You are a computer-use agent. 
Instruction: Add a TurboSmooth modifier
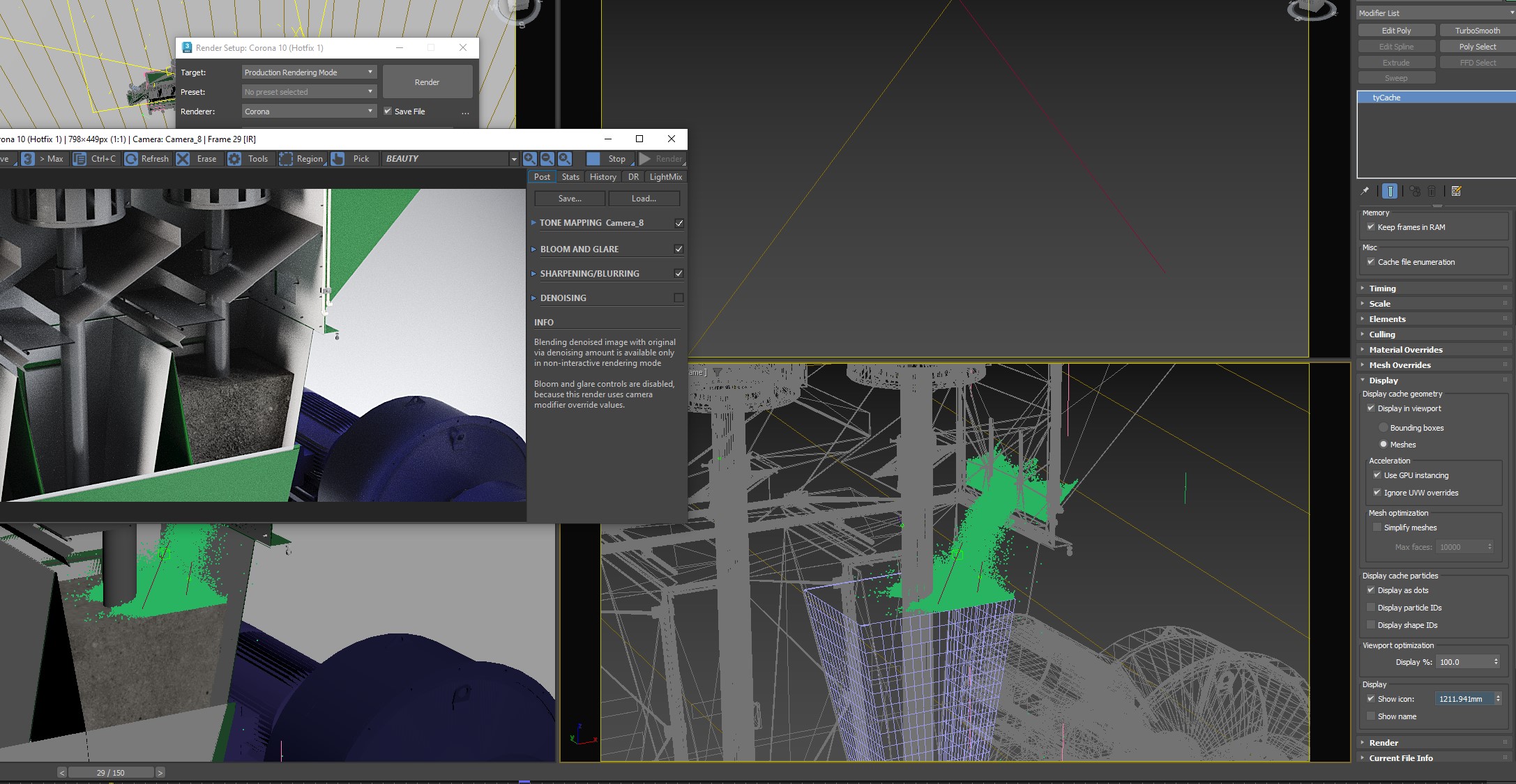click(x=1477, y=31)
